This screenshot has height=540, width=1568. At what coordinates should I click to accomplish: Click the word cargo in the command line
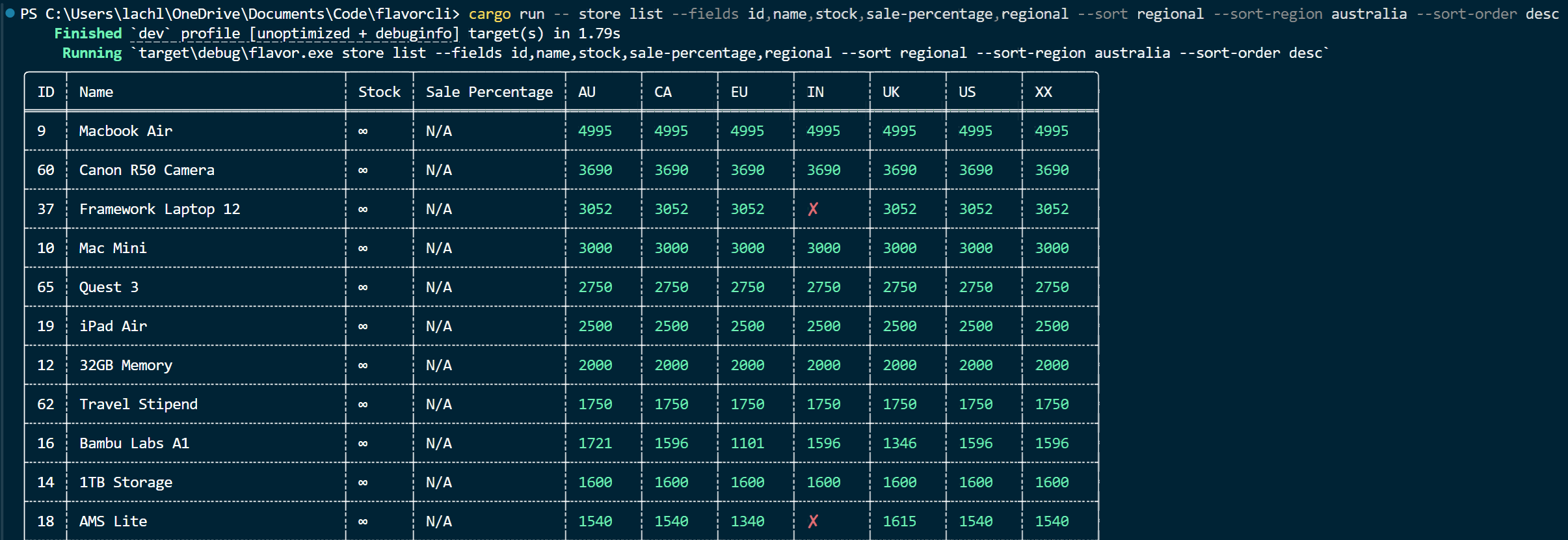pos(489,14)
